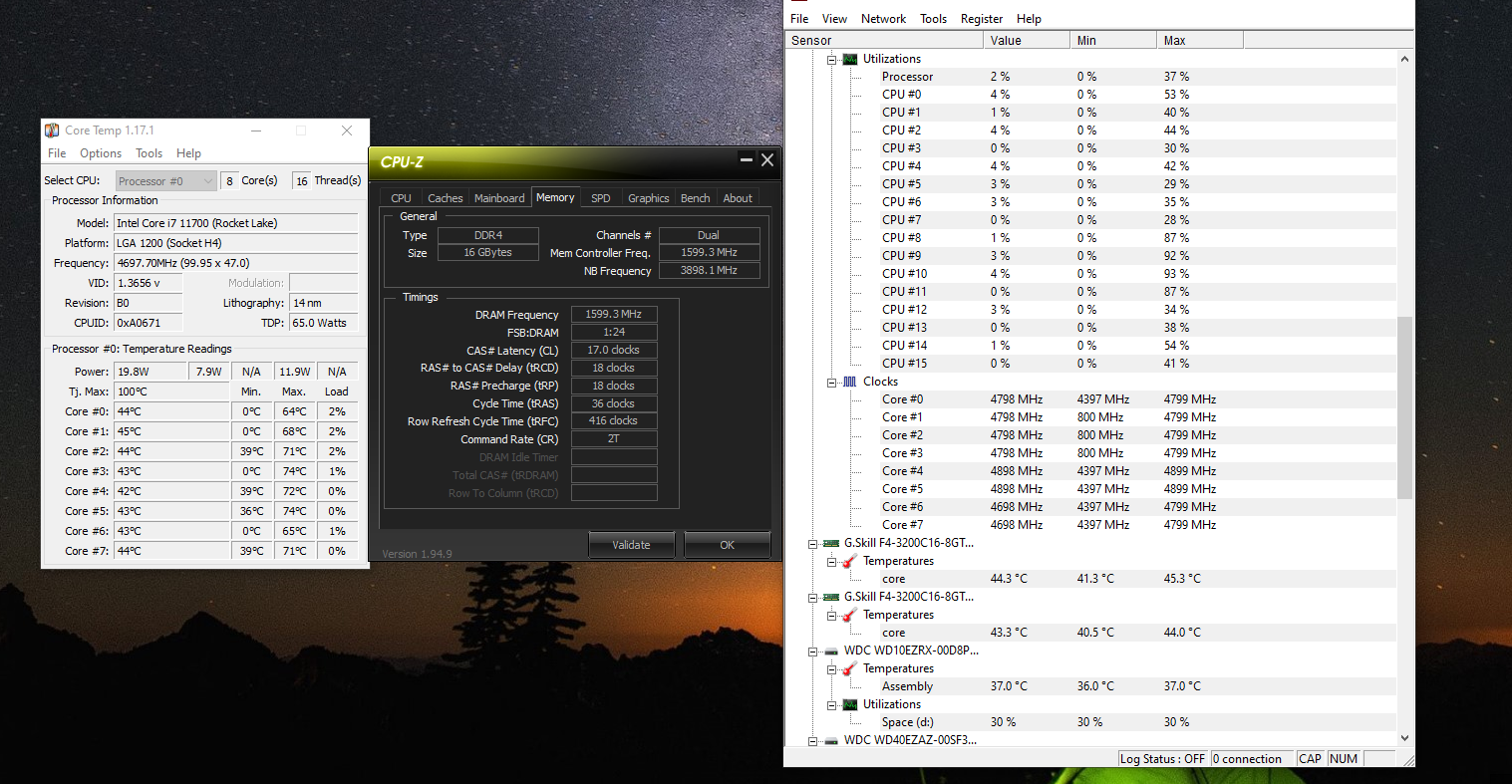Click the thermometer icon above the 43.3 °C core row
The image size is (1512, 784).
click(850, 615)
